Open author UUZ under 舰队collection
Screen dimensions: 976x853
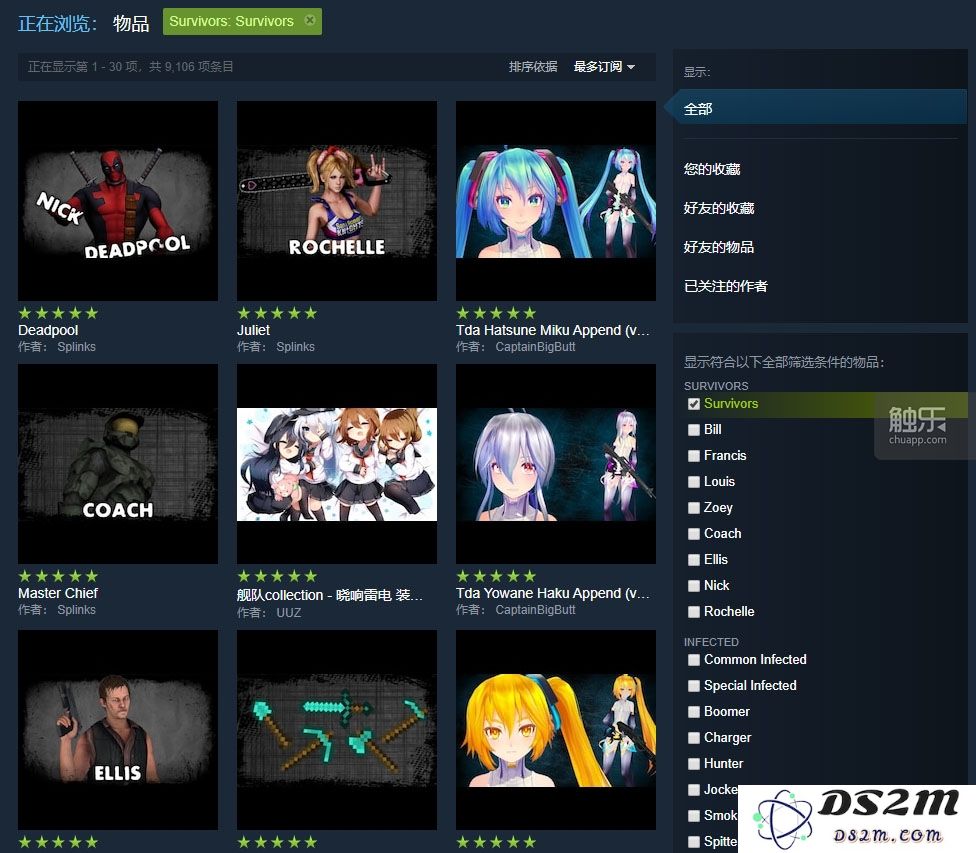[289, 613]
